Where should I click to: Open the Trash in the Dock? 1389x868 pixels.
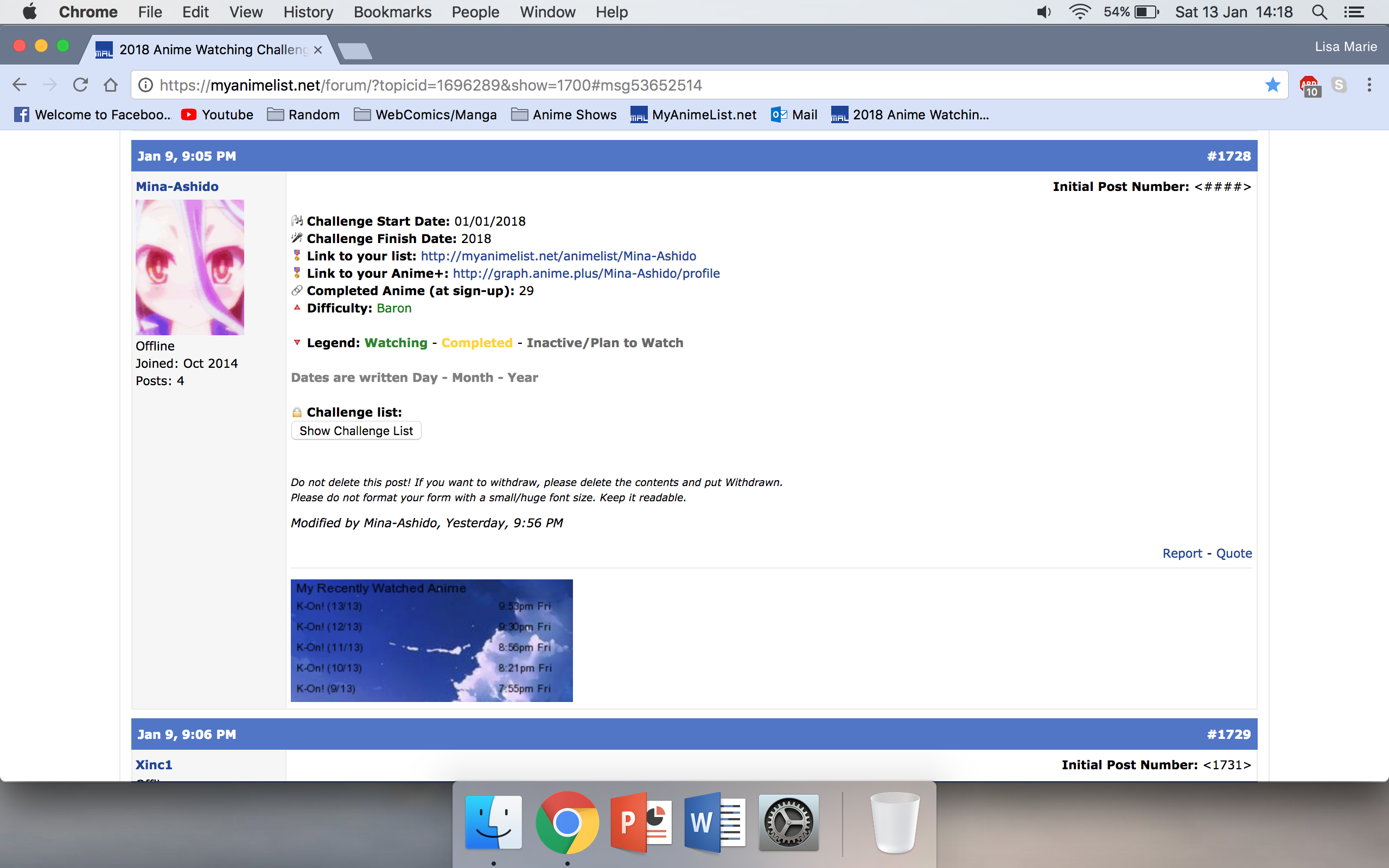894,822
